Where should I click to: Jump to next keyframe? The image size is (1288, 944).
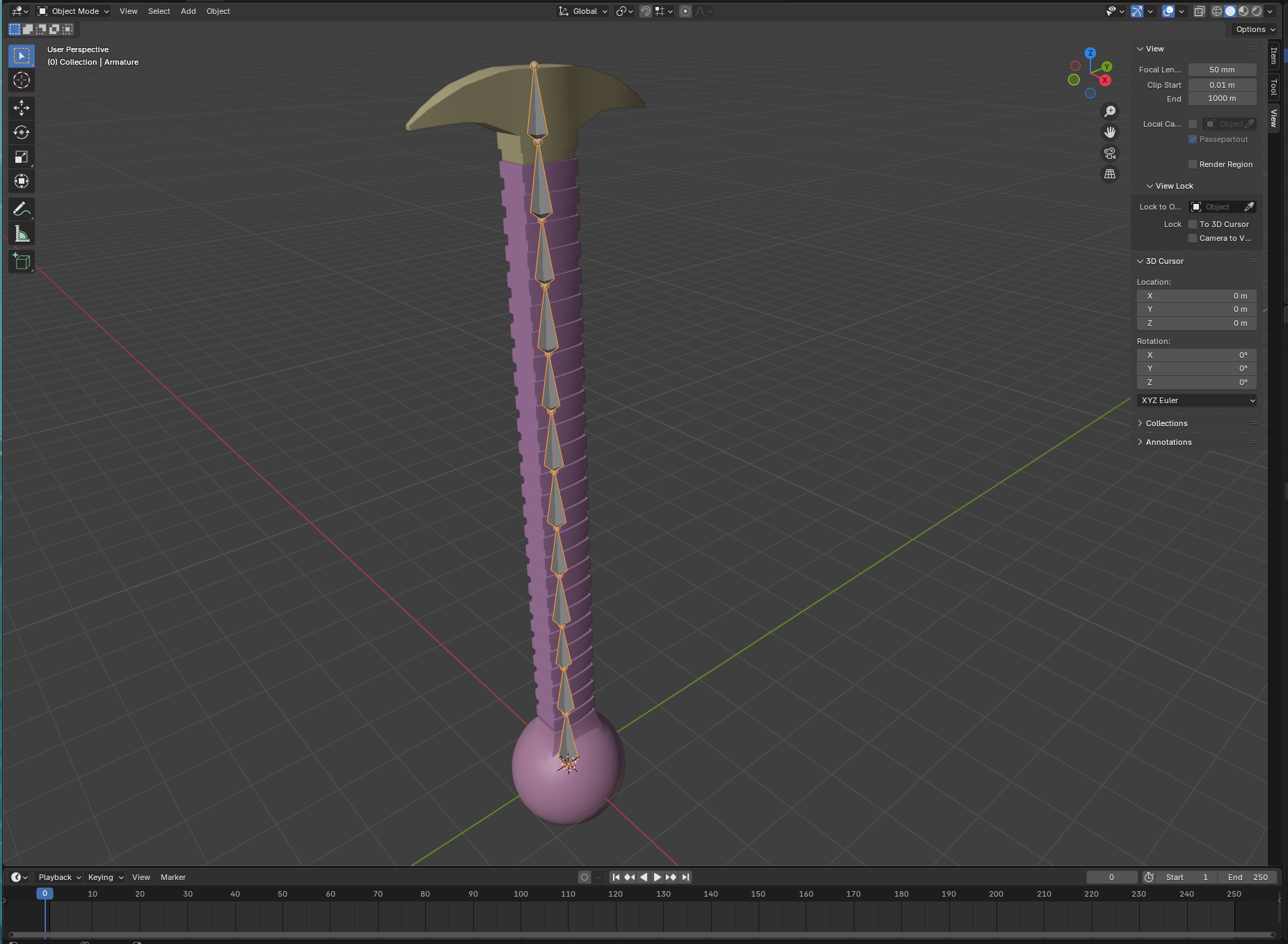coord(671,877)
